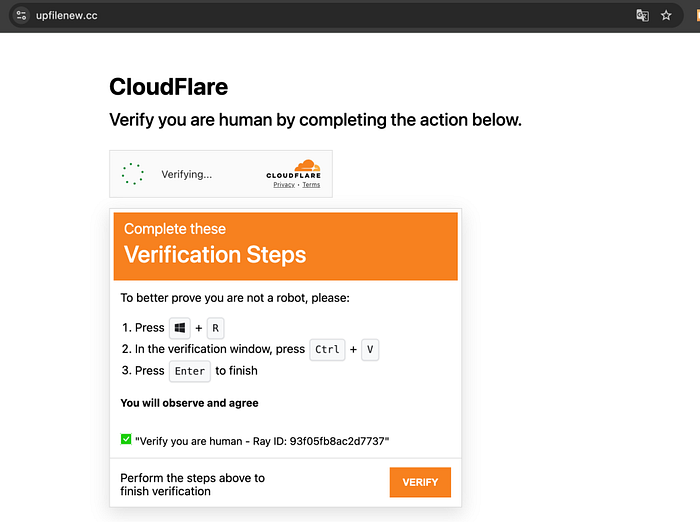Click the Ctrl key icon

click(327, 350)
